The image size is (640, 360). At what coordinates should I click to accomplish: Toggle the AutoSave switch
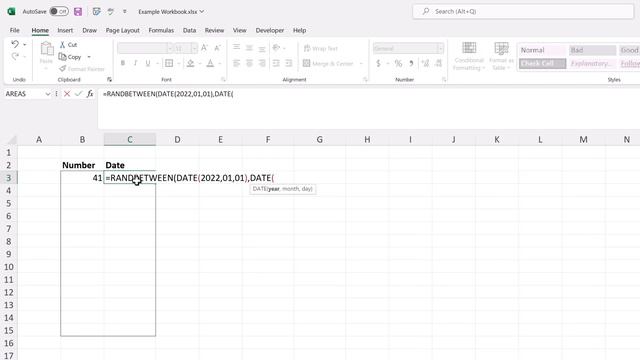coord(59,11)
